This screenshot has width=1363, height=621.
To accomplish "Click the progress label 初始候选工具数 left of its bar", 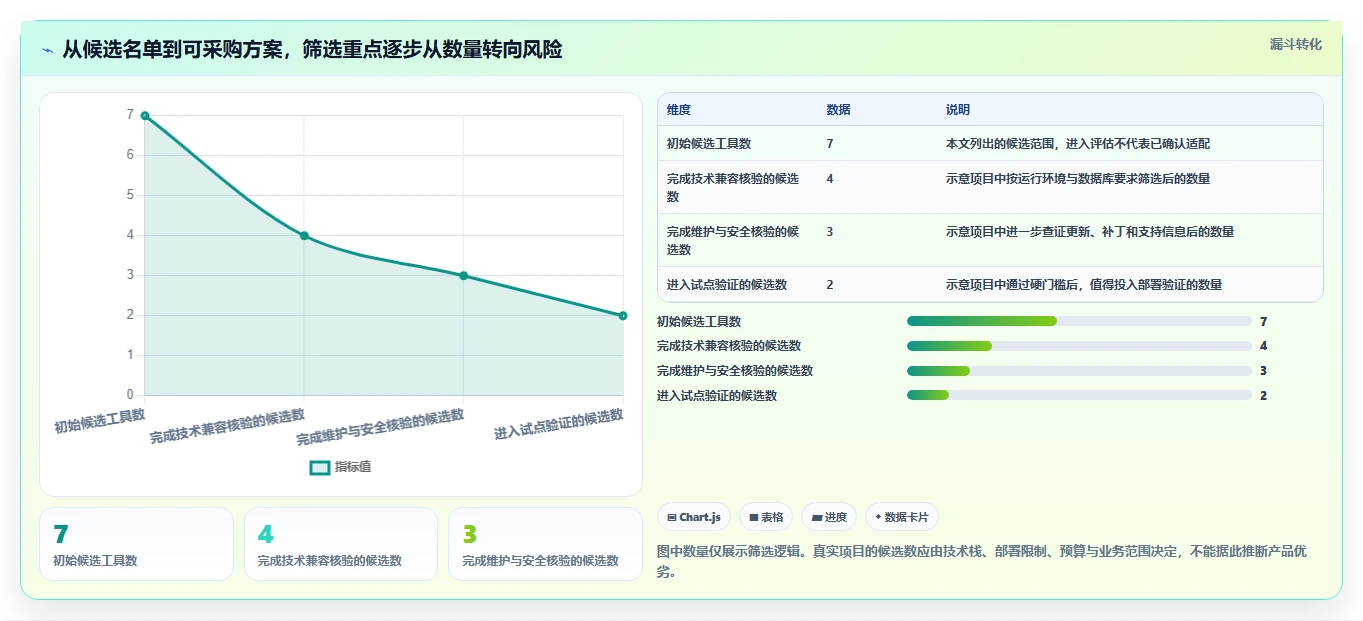I will [699, 321].
